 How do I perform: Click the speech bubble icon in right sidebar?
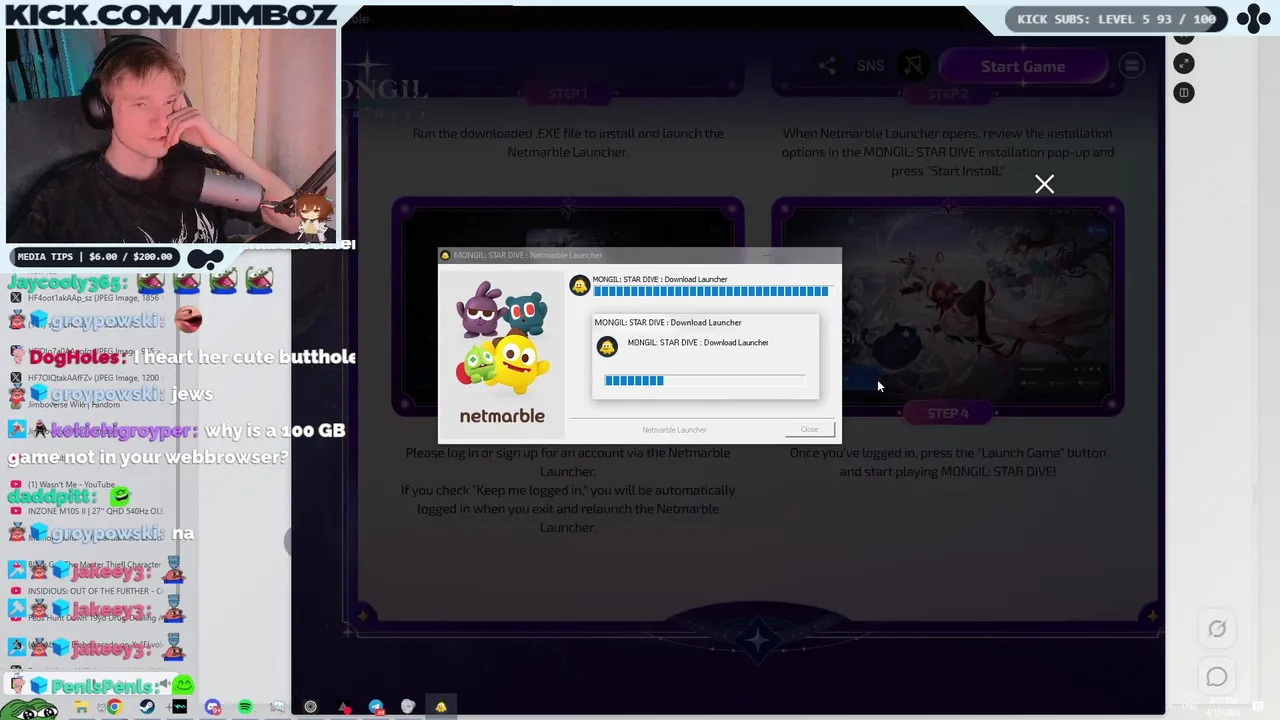1216,677
